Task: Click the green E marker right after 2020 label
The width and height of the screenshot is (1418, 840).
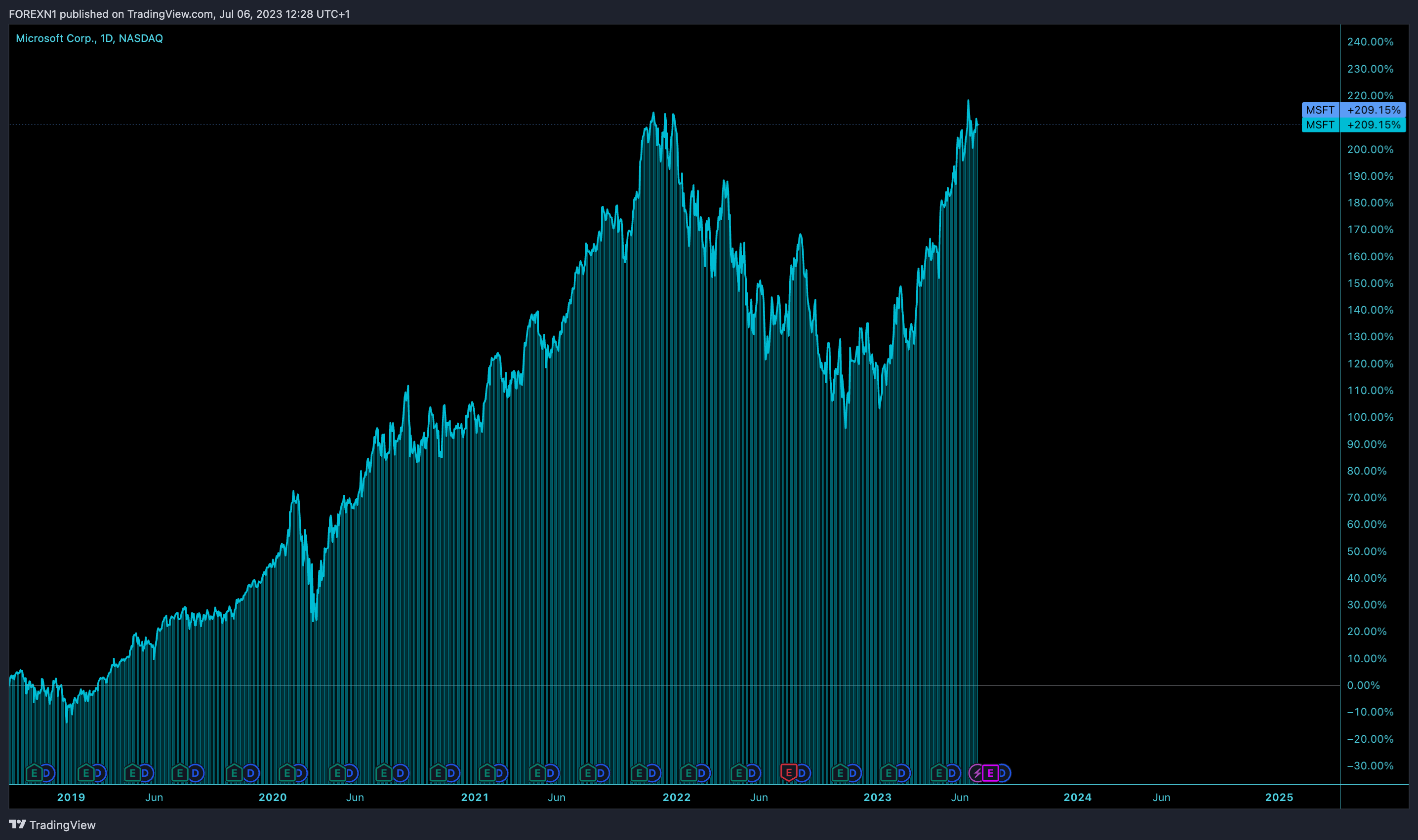Action: coord(286,773)
